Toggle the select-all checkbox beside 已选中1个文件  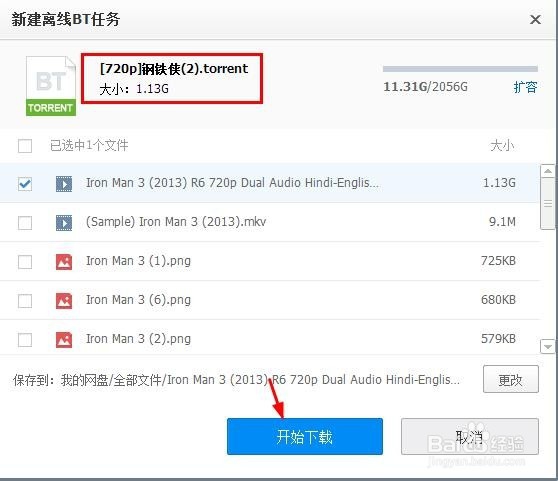25,146
